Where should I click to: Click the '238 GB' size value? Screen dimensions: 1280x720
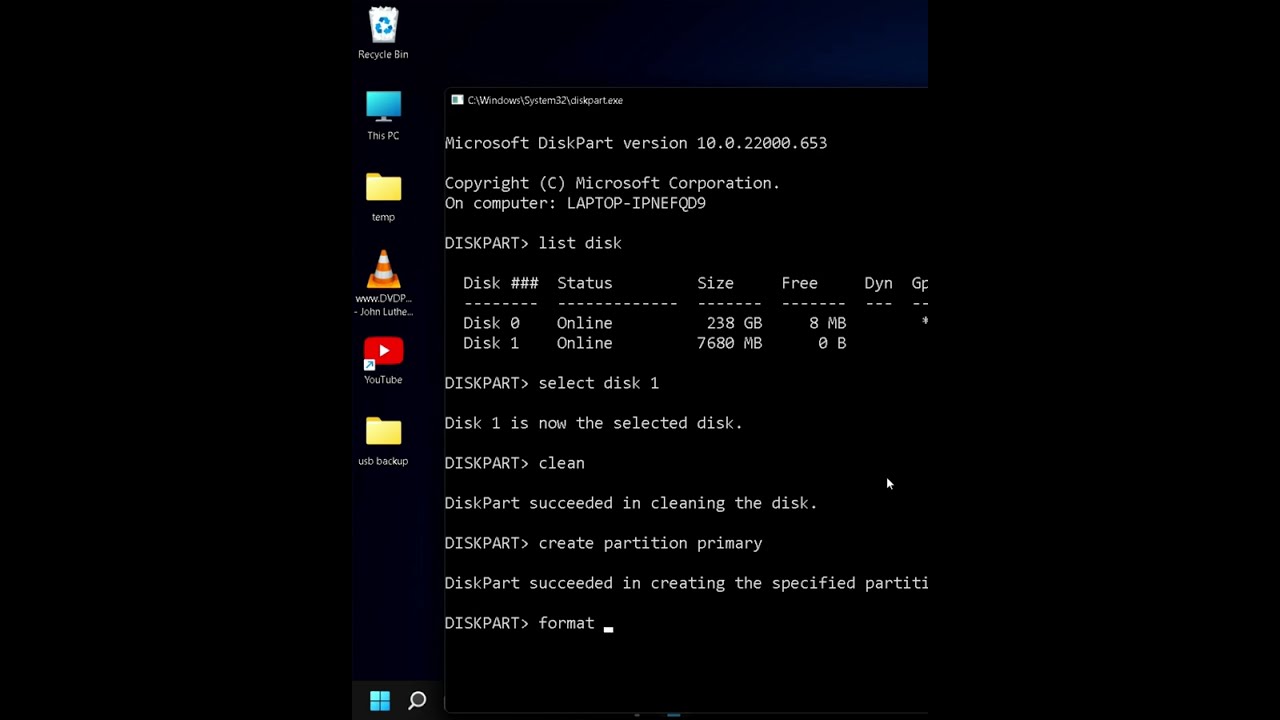734,323
